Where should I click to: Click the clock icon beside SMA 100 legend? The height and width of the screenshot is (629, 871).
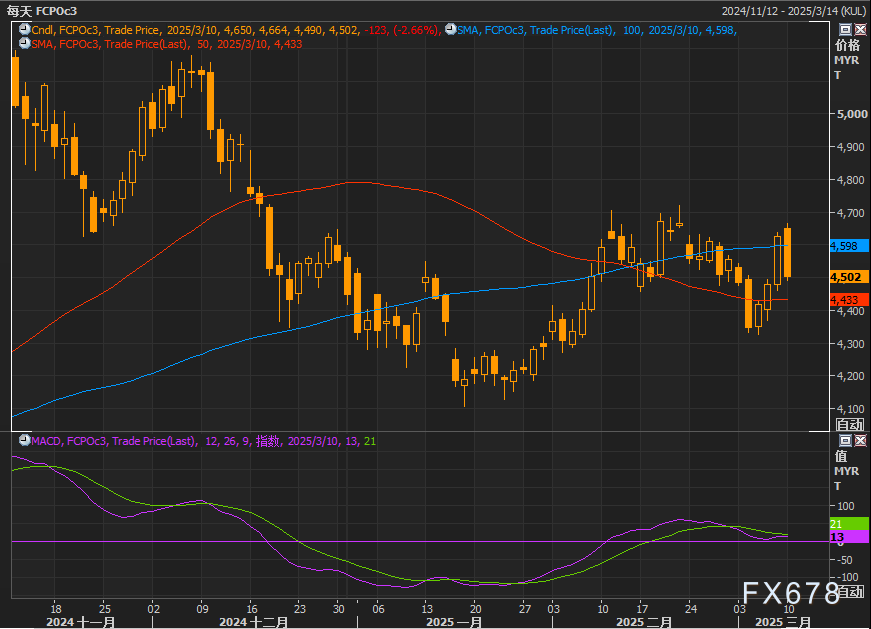449,31
